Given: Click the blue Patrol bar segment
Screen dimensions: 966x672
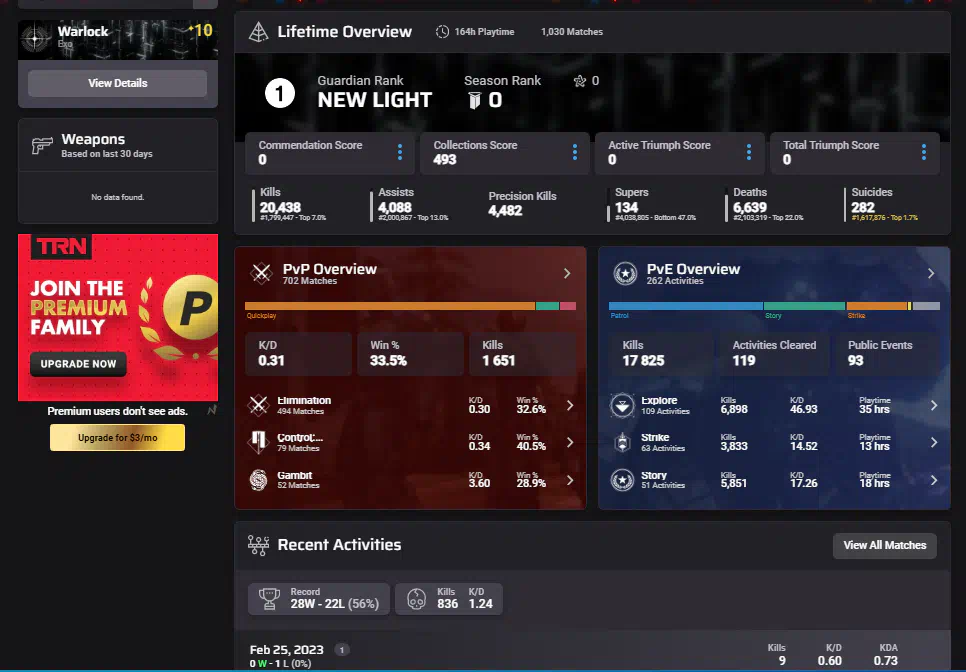Looking at the screenshot, I should point(685,306).
